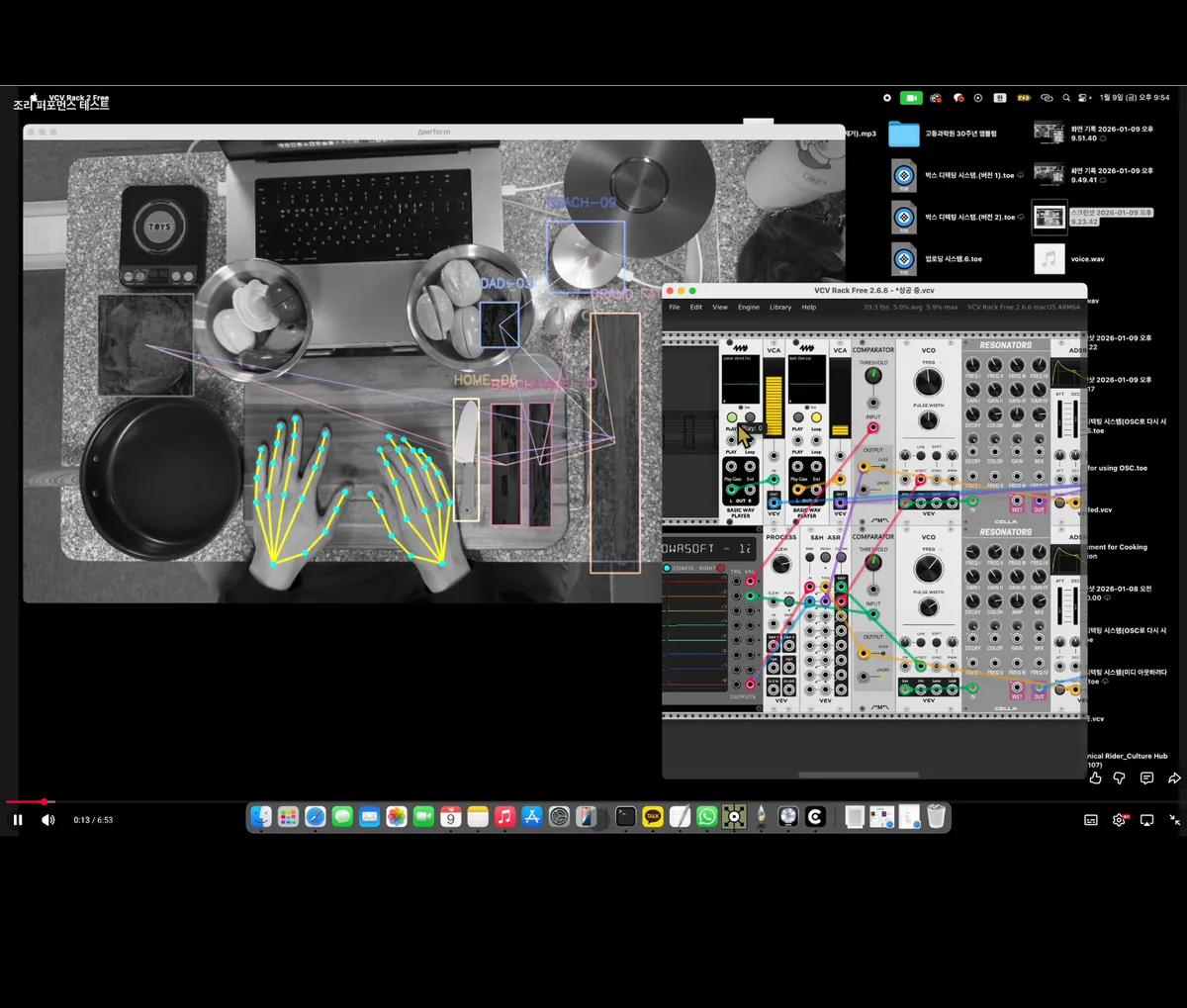
Task: Click the pink WET jack on upper Resonators
Action: 1017,503
